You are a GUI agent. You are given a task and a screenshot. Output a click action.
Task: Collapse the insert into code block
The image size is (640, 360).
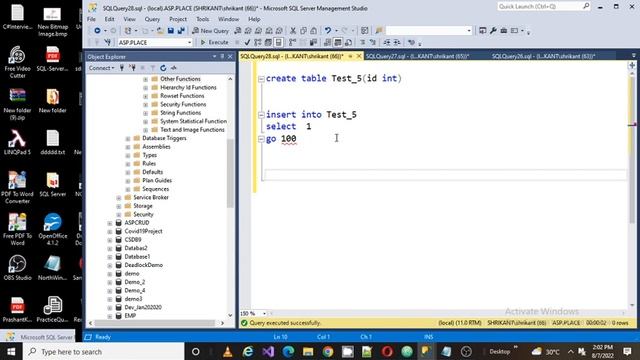261,115
